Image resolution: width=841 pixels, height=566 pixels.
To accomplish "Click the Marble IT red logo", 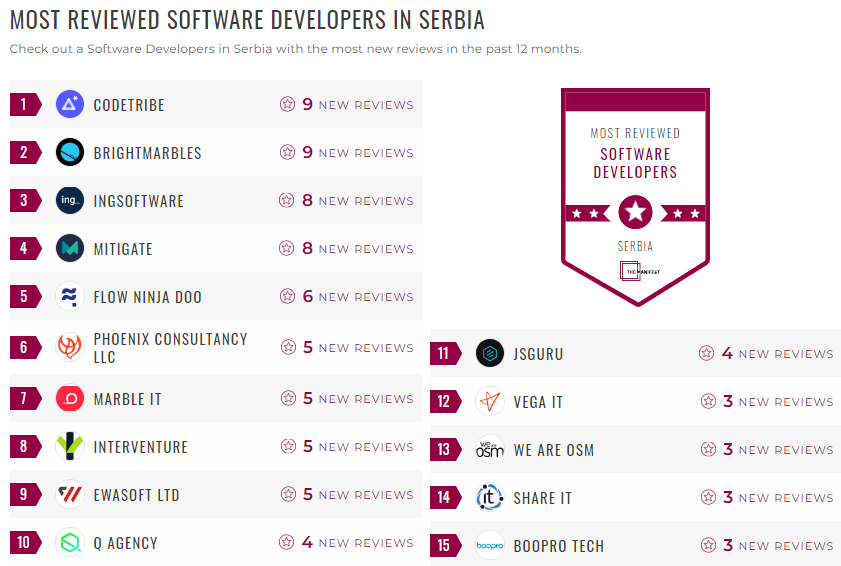I will pos(70,398).
